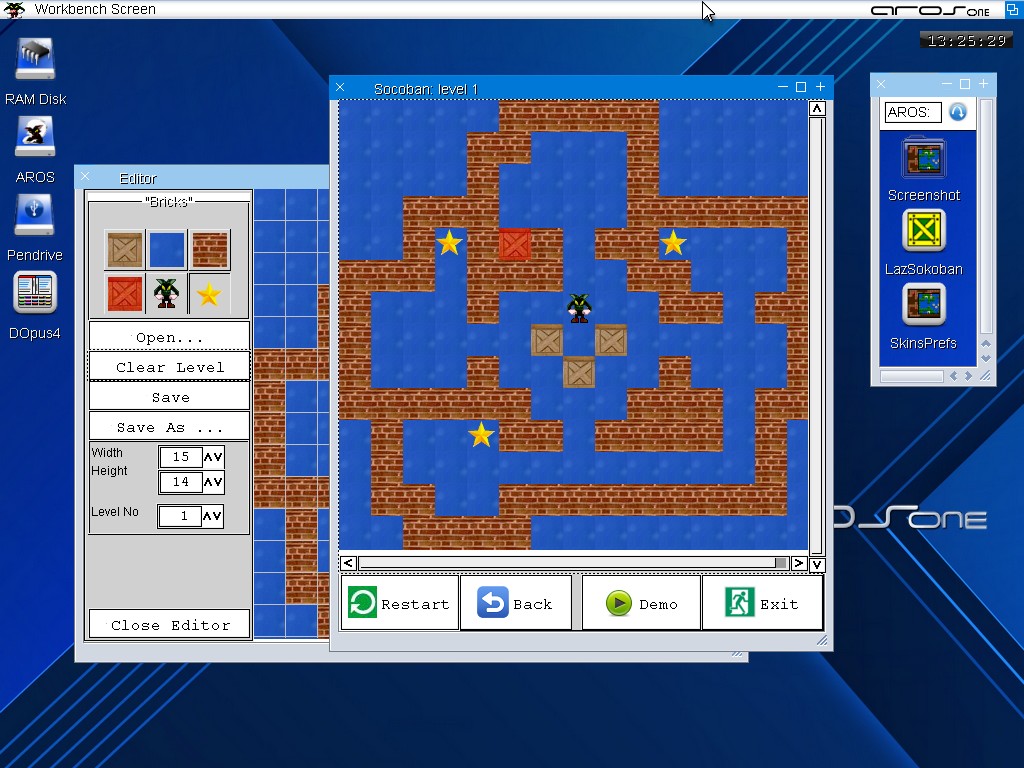Open the Screenshot folder icon

pos(923,159)
